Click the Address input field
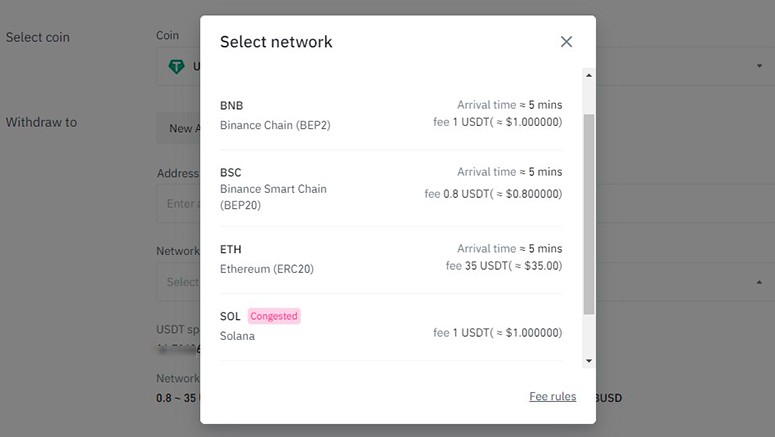The height and width of the screenshot is (437, 775). (x=178, y=204)
